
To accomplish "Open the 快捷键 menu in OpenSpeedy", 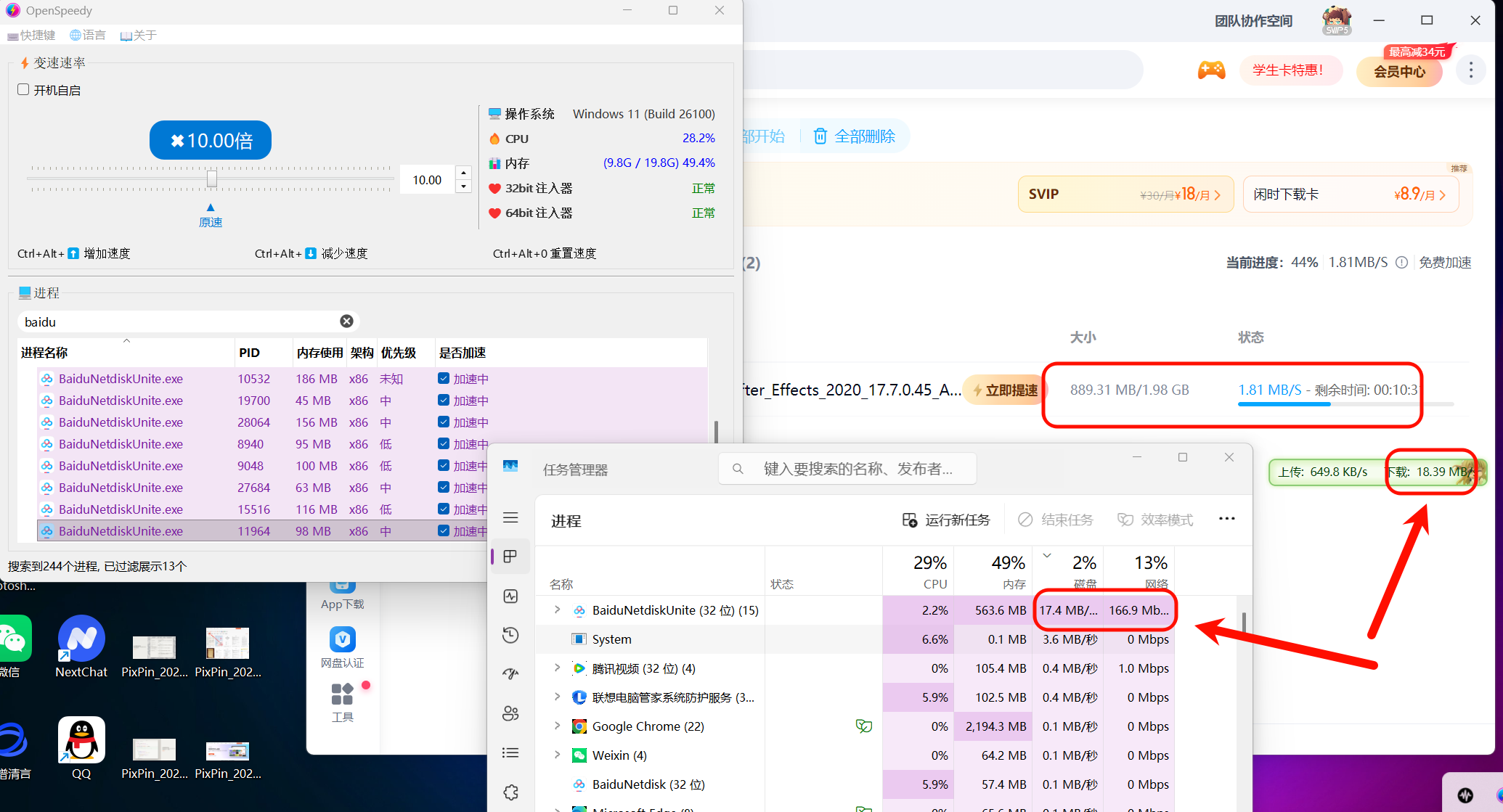I will click(x=31, y=35).
